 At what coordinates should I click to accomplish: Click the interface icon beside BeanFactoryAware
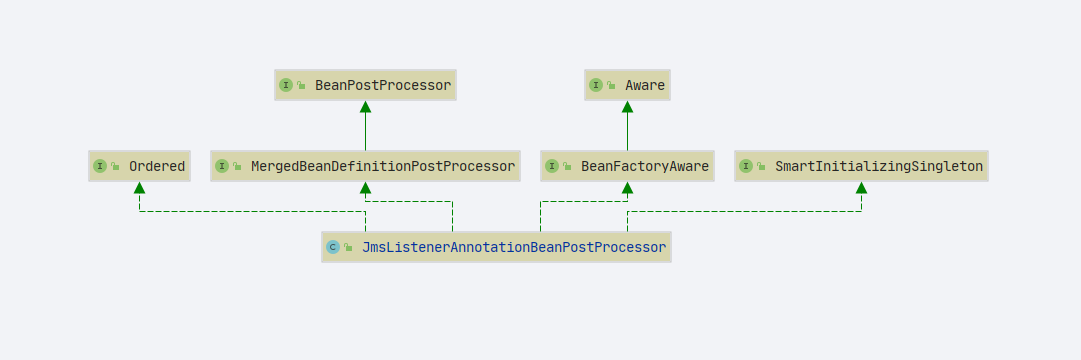[x=552, y=166]
